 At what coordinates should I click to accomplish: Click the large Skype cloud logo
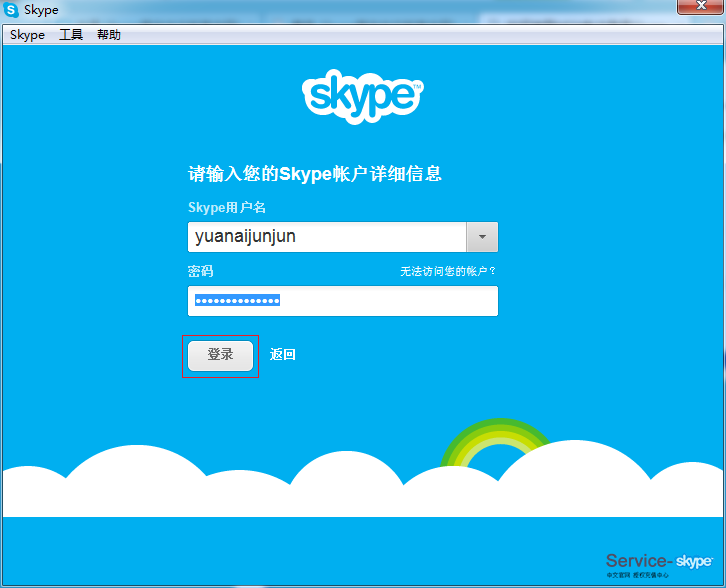[362, 96]
